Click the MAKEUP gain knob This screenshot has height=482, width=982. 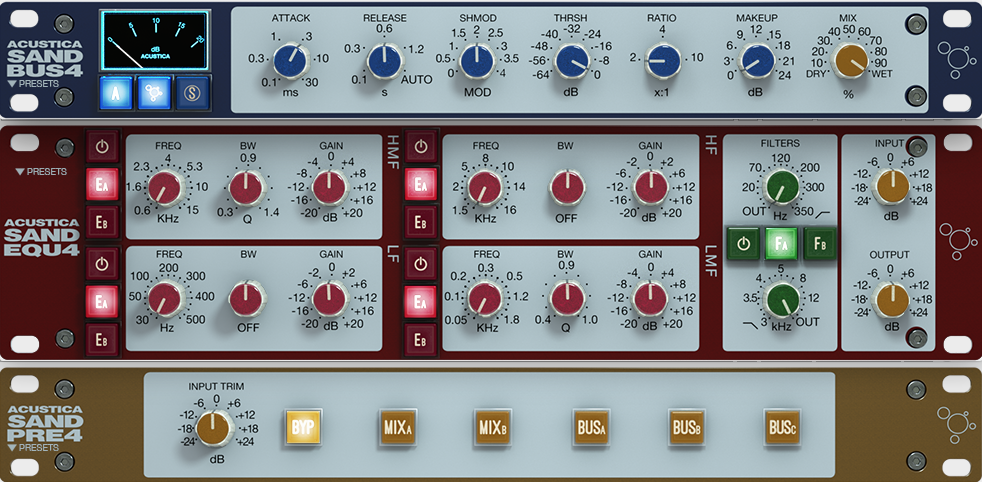757,61
